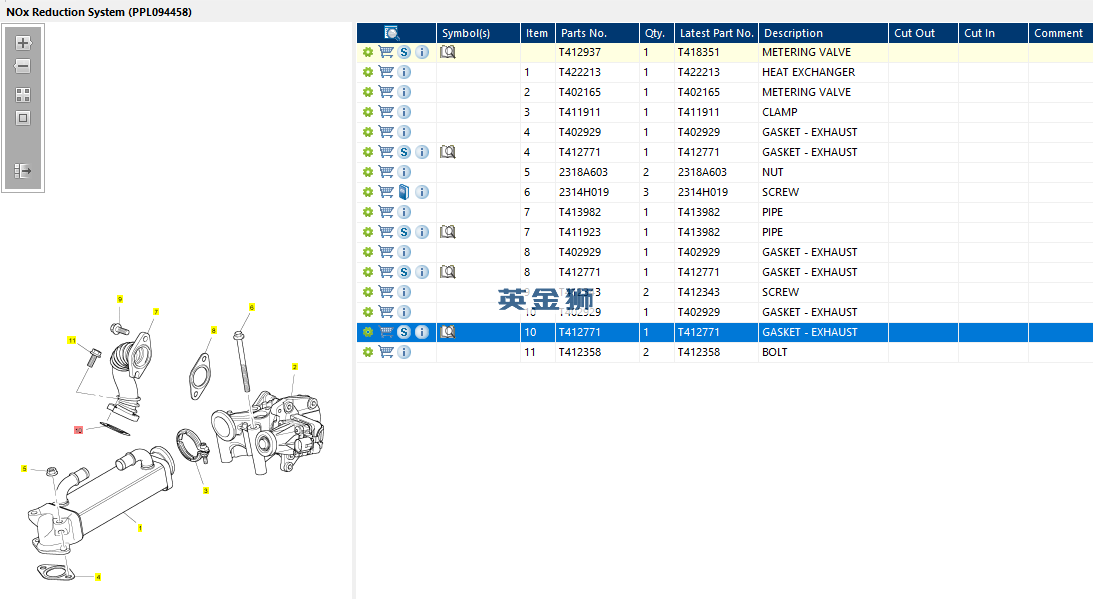Image resolution: width=1093 pixels, height=599 pixels.
Task: Open symbol icon in T411923 pipe row
Action: [x=448, y=232]
